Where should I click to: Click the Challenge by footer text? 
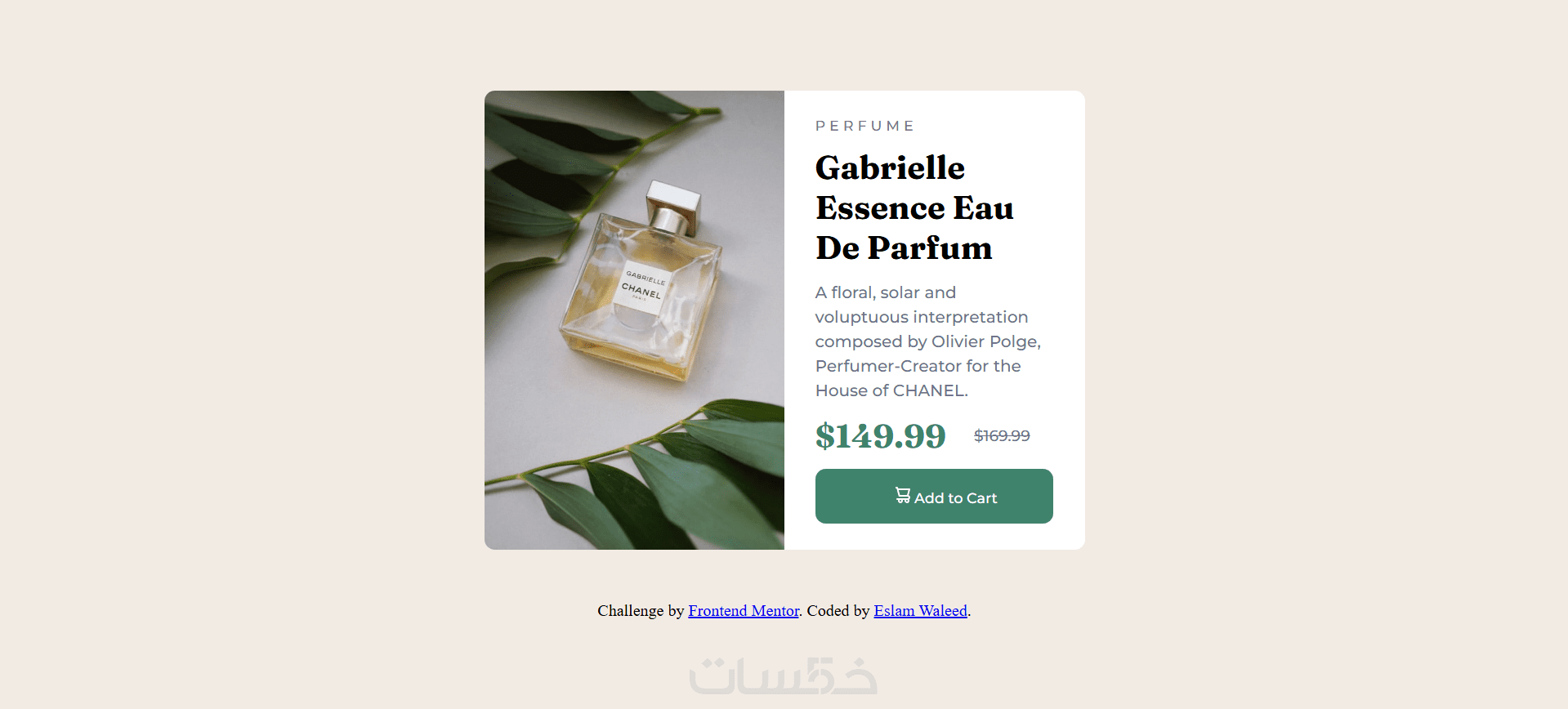pos(641,611)
